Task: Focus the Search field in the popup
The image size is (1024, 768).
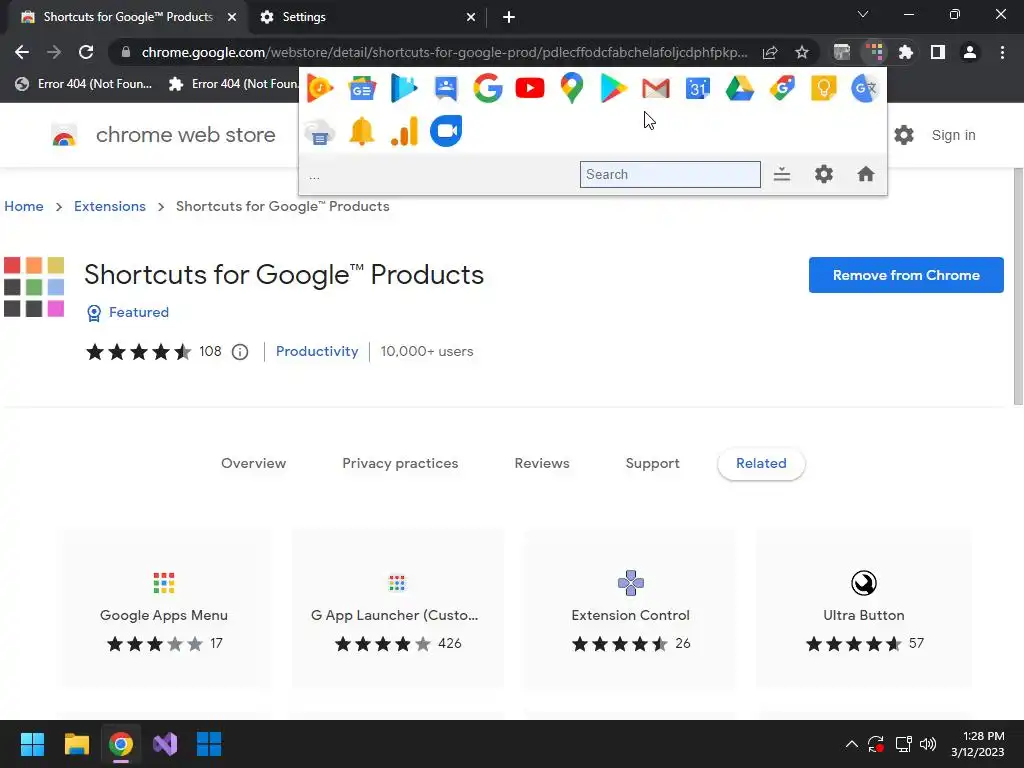Action: (670, 174)
